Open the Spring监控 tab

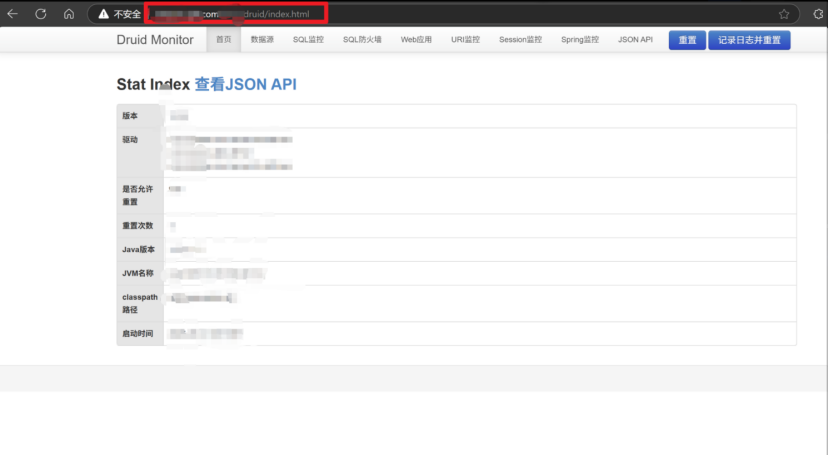click(x=580, y=40)
